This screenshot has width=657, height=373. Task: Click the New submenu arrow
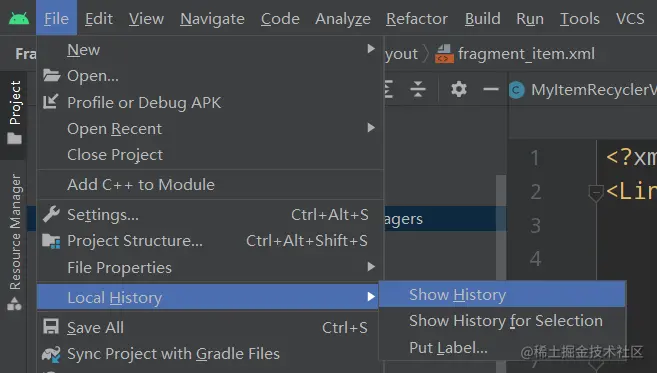click(x=371, y=49)
